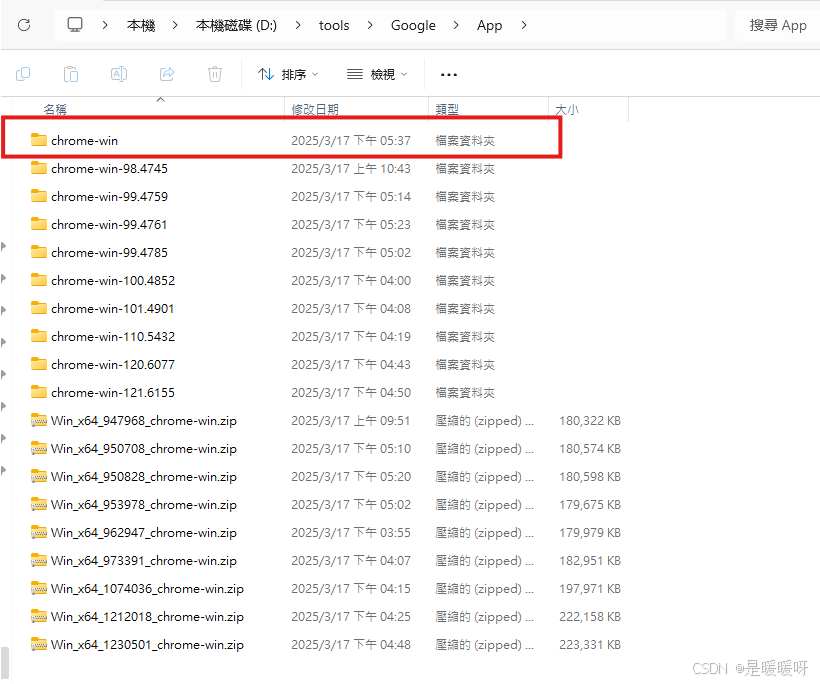
Task: Go to 本機 in the address bar
Action: coord(141,25)
